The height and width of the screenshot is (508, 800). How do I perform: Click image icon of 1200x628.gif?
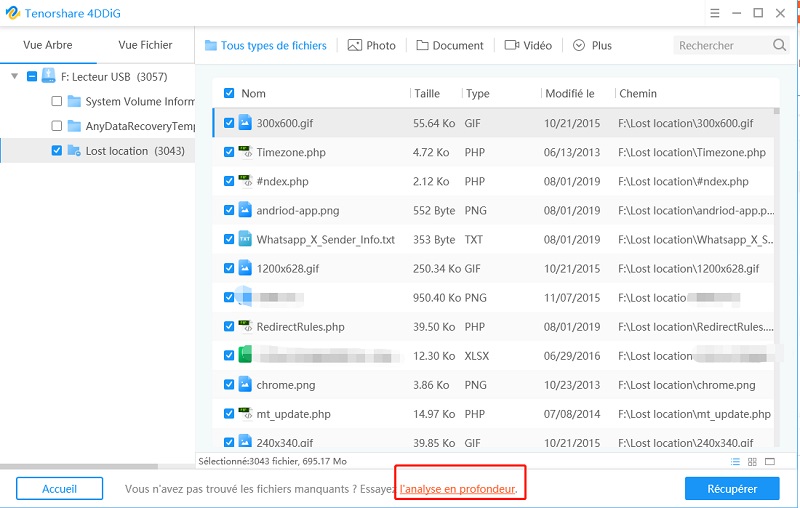245,268
